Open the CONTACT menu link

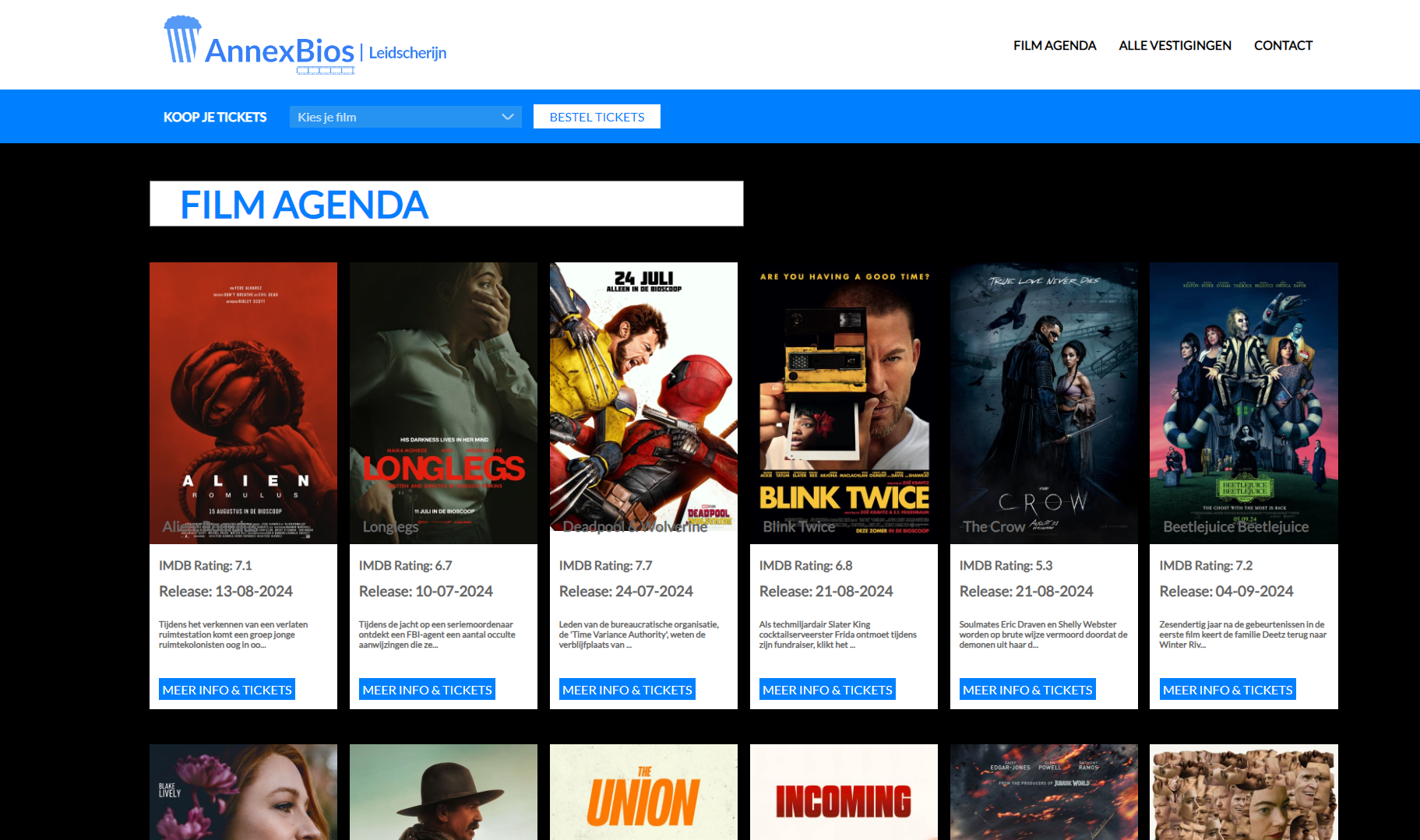pos(1283,45)
